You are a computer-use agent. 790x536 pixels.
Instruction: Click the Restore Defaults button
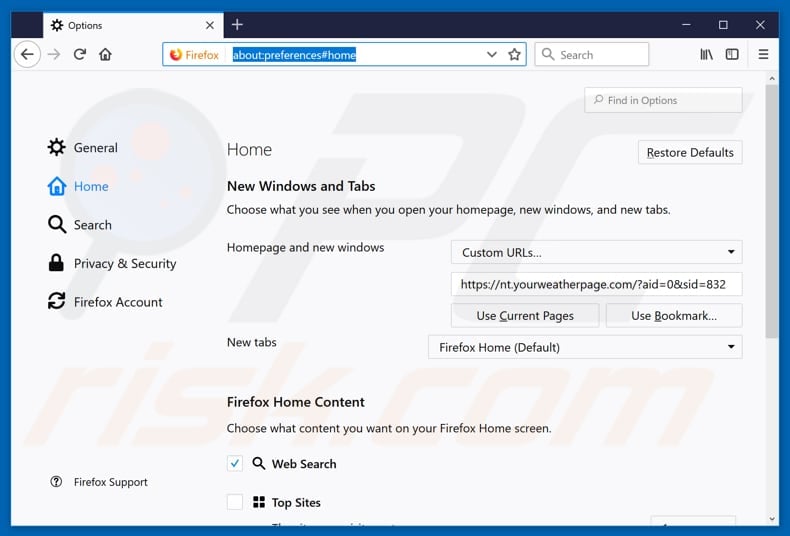tap(690, 153)
